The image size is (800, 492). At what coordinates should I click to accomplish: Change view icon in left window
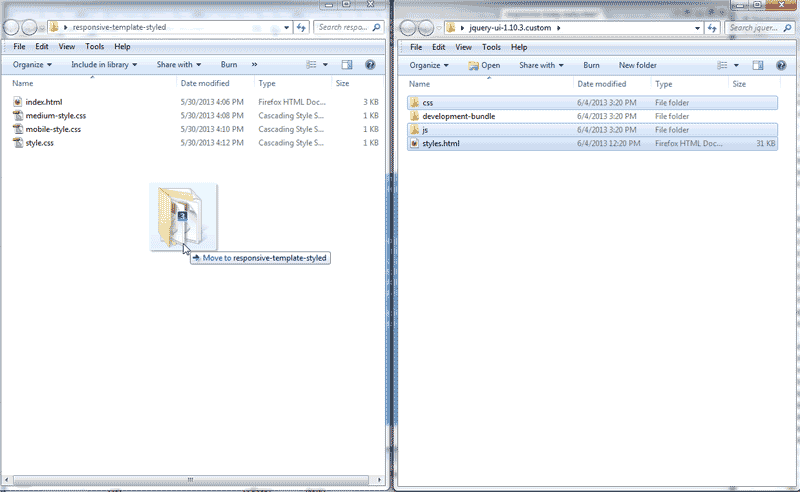[311, 64]
